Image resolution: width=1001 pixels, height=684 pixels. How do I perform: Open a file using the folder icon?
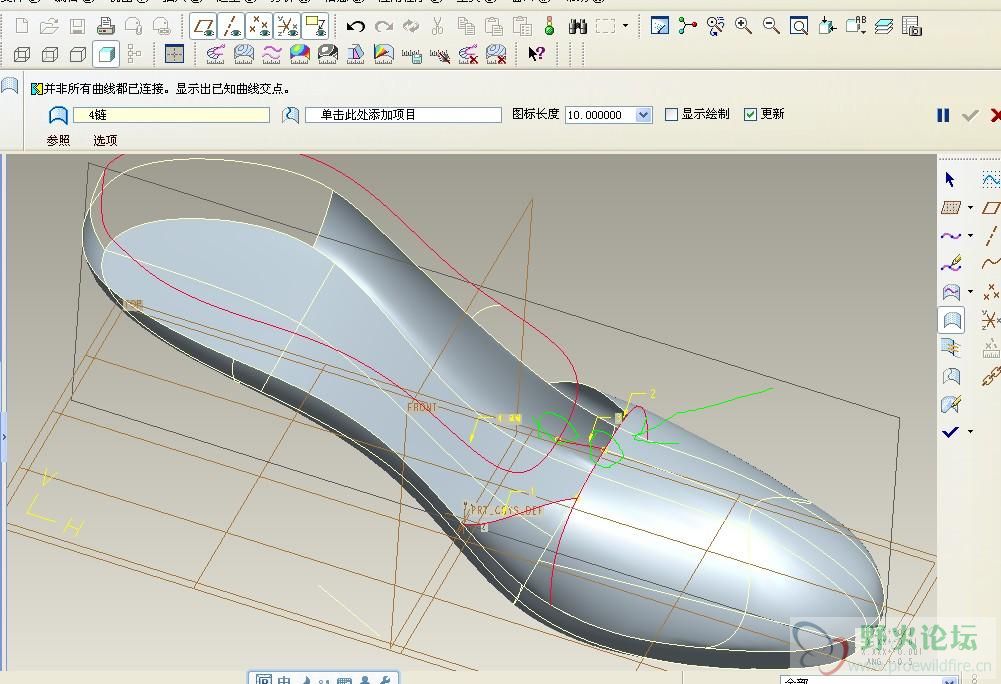49,26
